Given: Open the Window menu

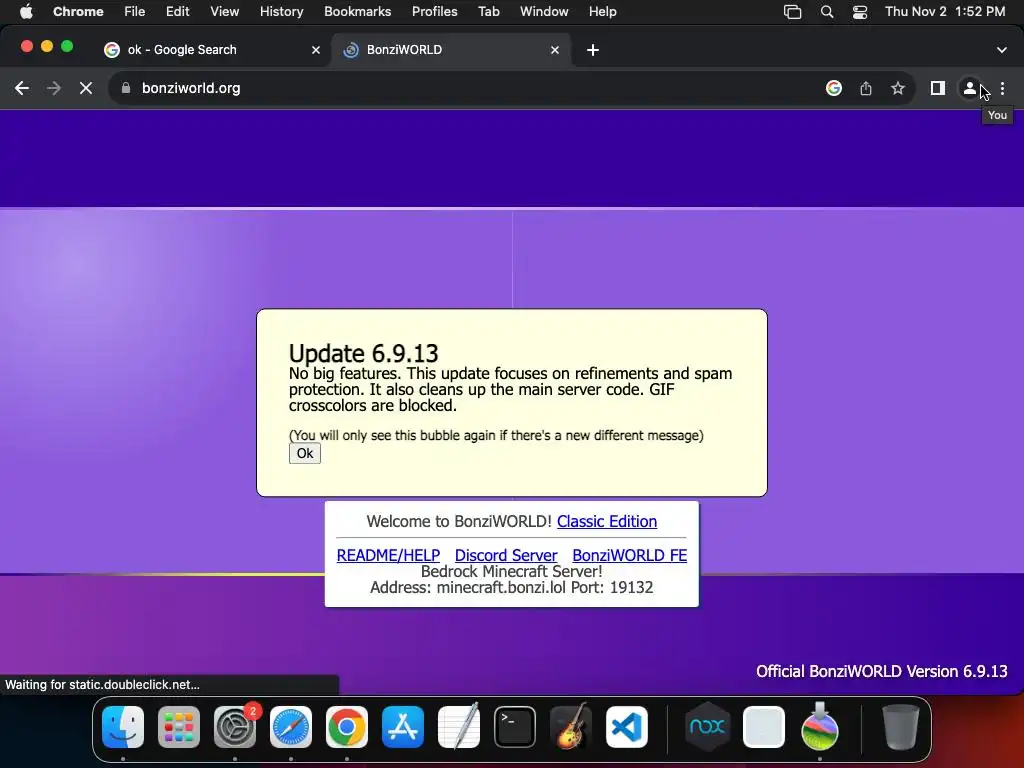Looking at the screenshot, I should click(x=544, y=12).
